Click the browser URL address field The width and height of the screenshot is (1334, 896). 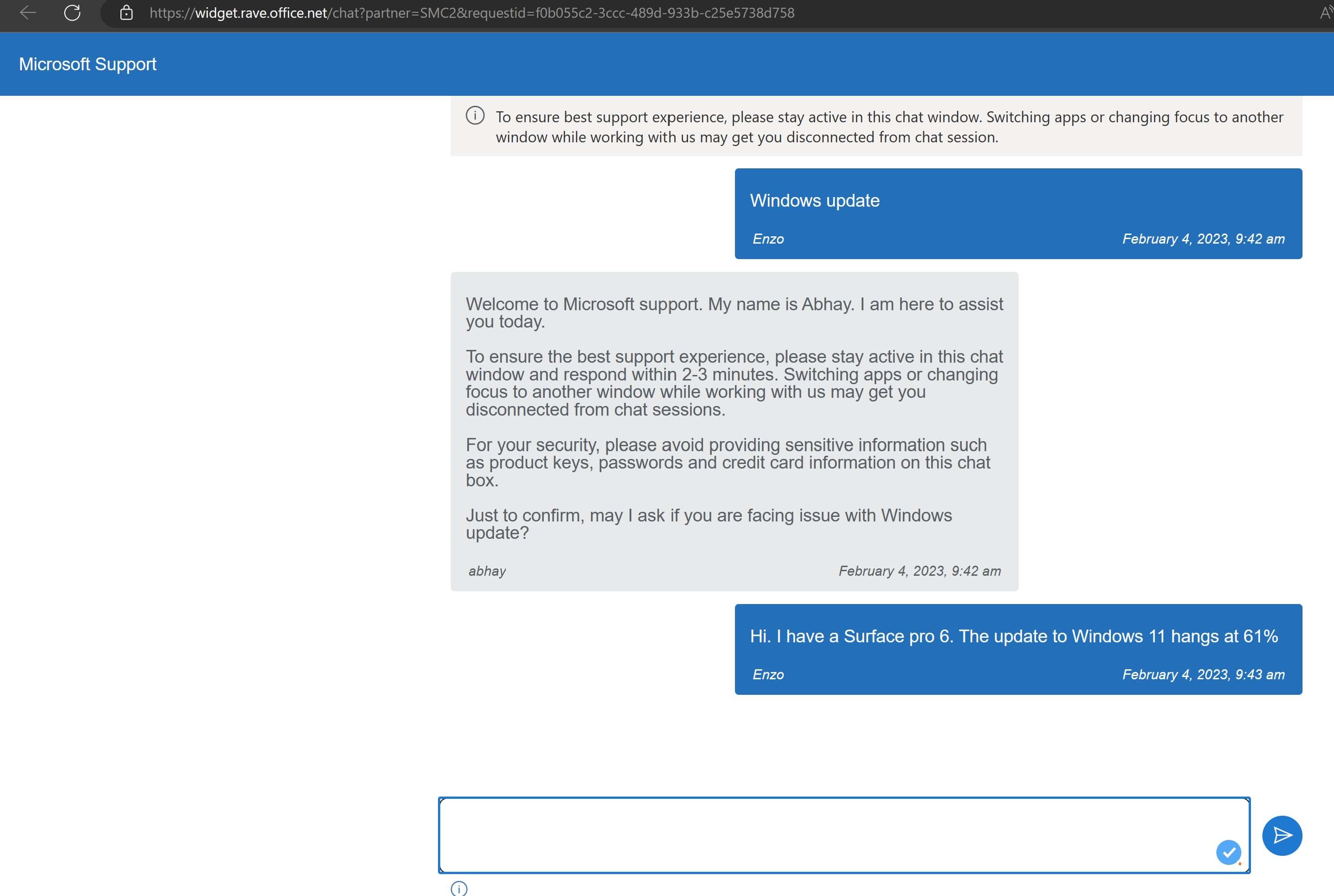click(x=471, y=13)
